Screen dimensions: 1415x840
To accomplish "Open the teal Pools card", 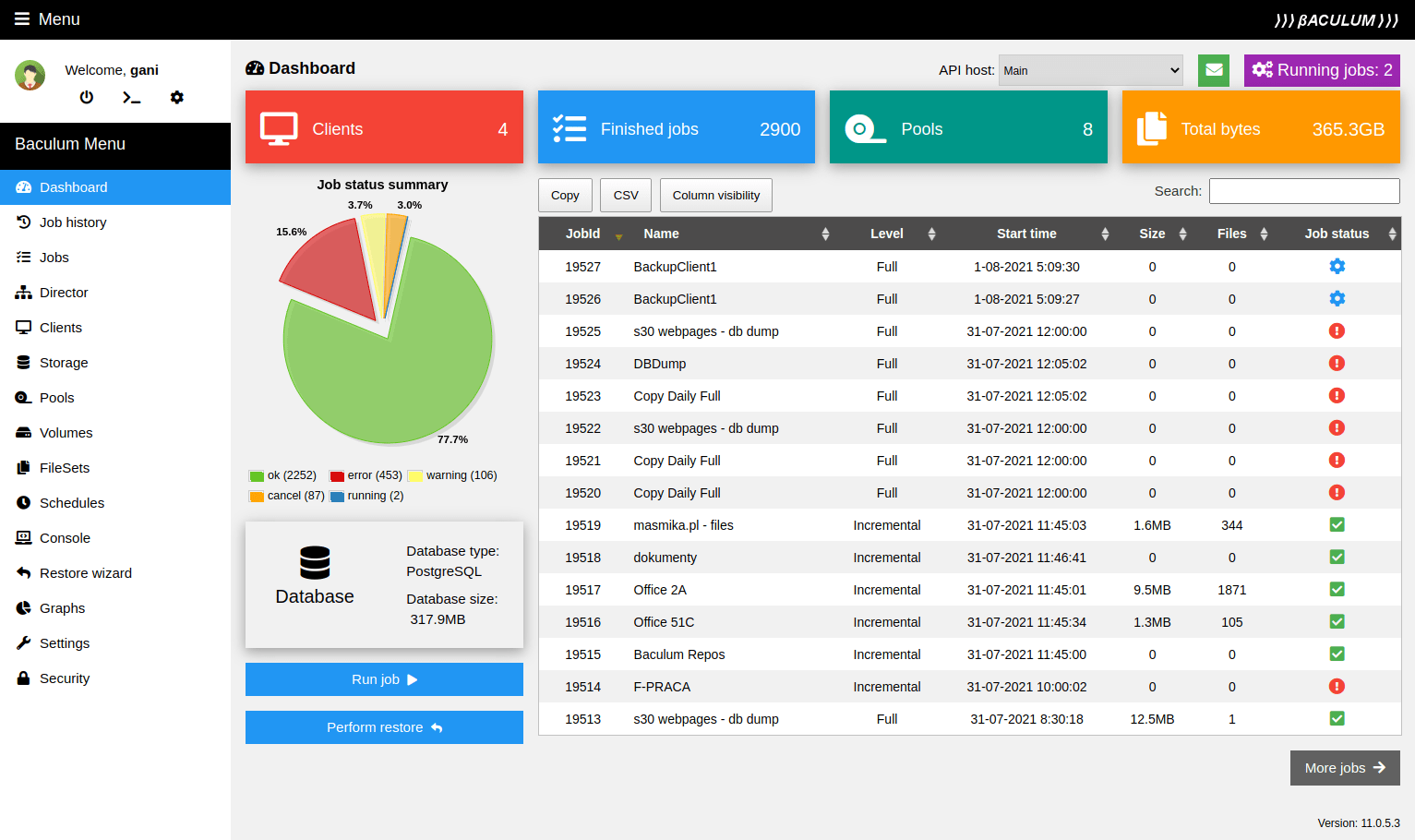I will (968, 127).
